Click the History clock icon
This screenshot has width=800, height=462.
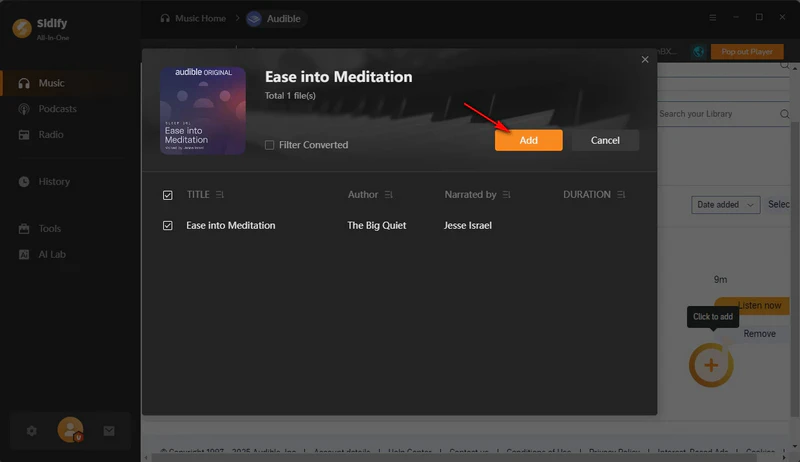(x=24, y=182)
